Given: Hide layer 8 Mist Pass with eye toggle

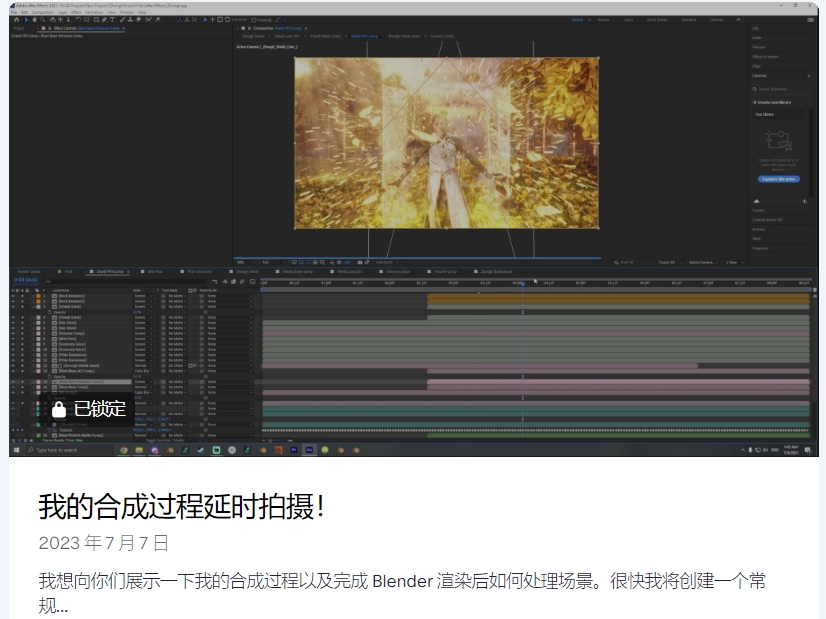Looking at the screenshot, I should (13, 339).
